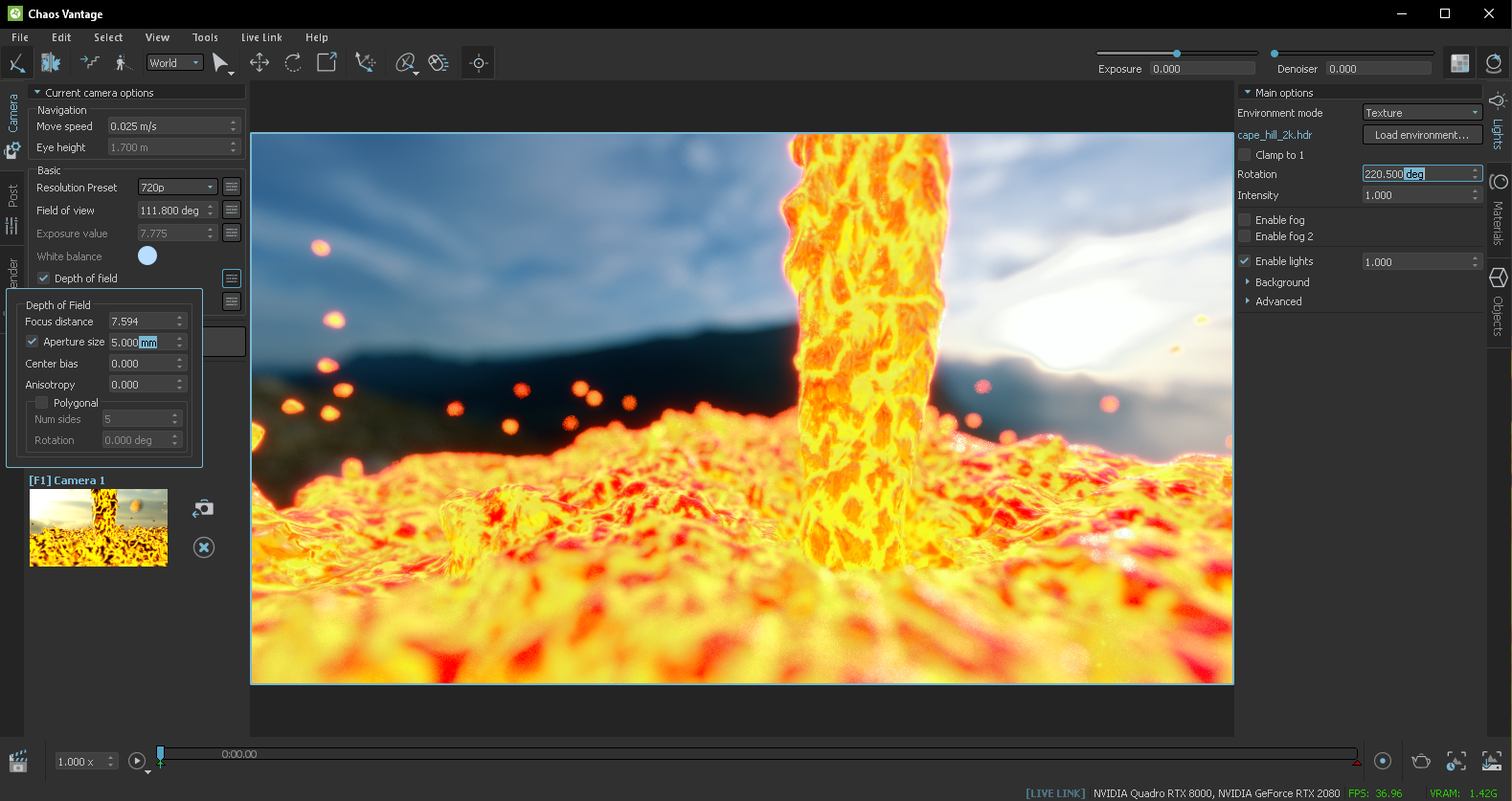Play the animation timeline
Image resolution: width=1512 pixels, height=801 pixels.
(x=137, y=761)
